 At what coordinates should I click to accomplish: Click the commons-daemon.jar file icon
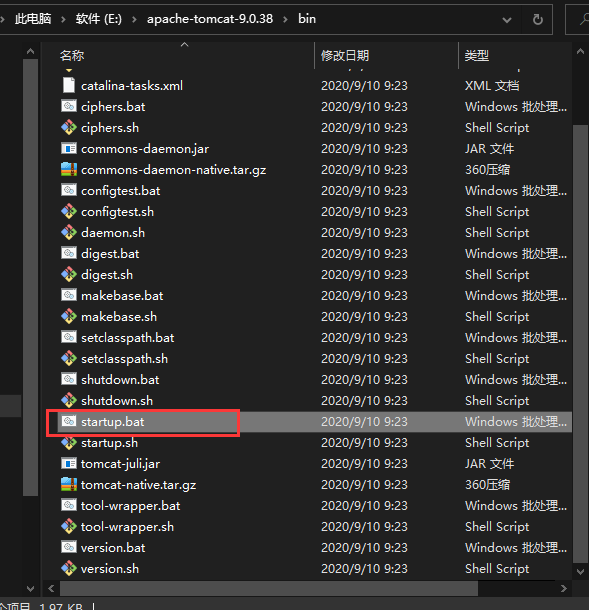tap(69, 148)
